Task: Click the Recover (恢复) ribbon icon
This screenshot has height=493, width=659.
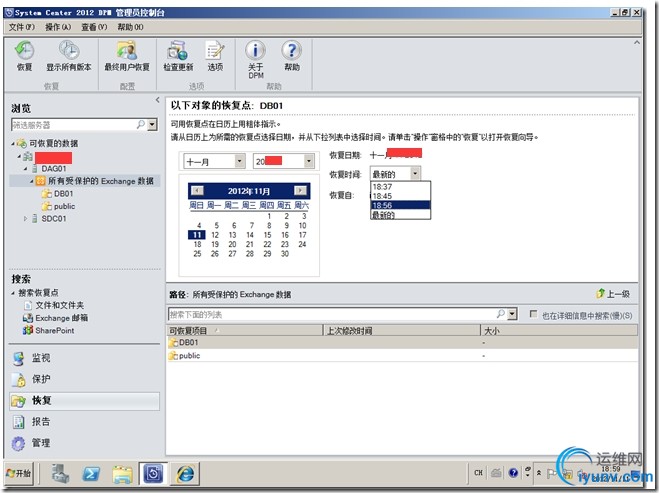Action: pyautogui.click(x=24, y=55)
